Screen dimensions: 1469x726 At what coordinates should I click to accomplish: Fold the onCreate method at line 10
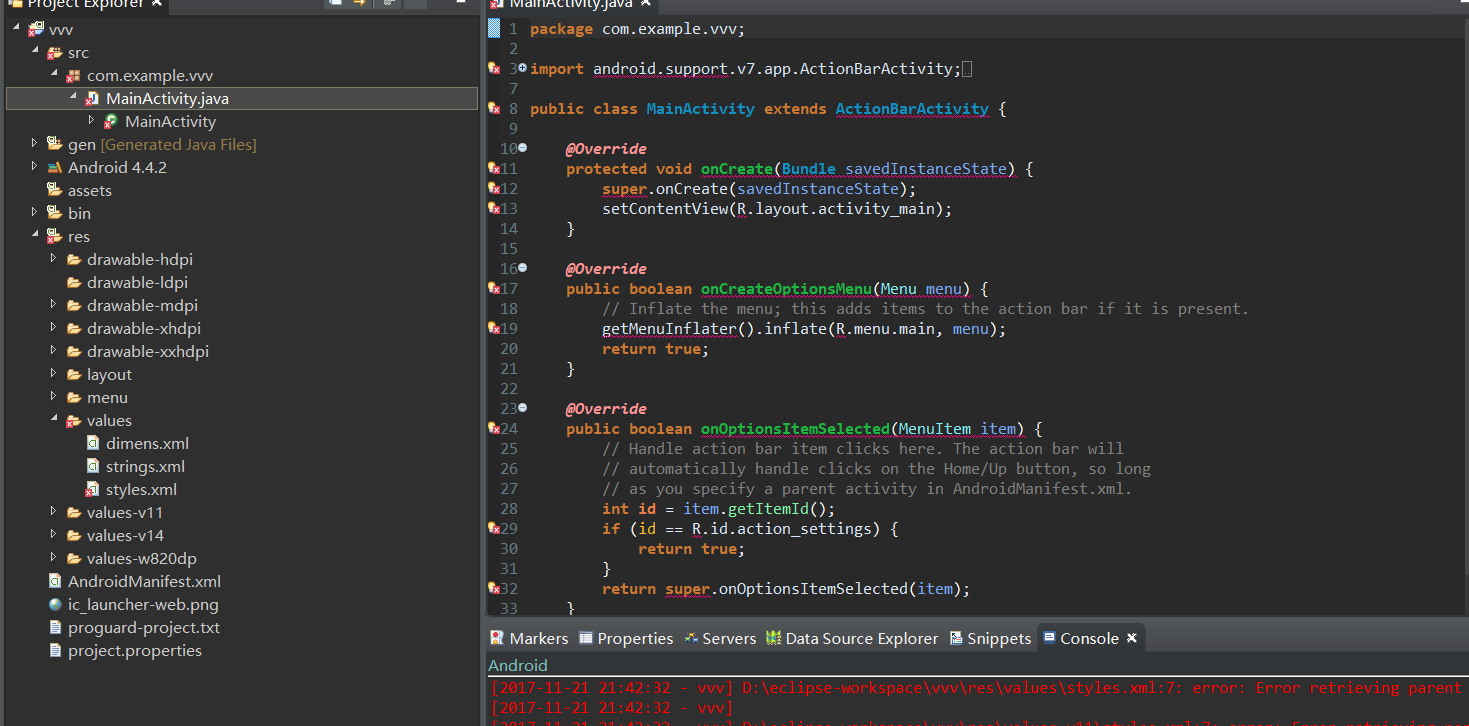[x=523, y=148]
